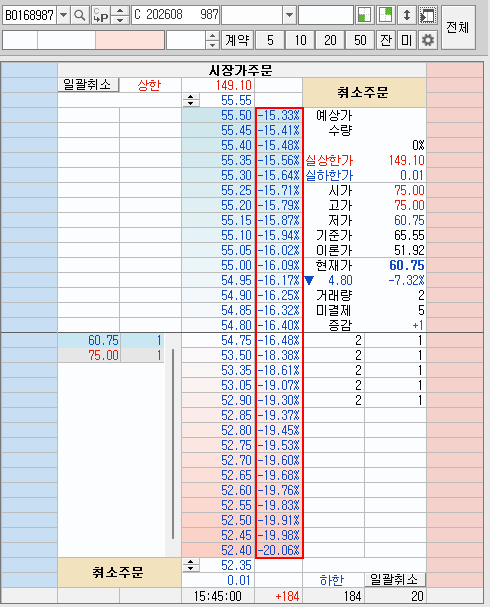
Task: Click the top-right green quadrant layout icon
Action: [x=385, y=15]
